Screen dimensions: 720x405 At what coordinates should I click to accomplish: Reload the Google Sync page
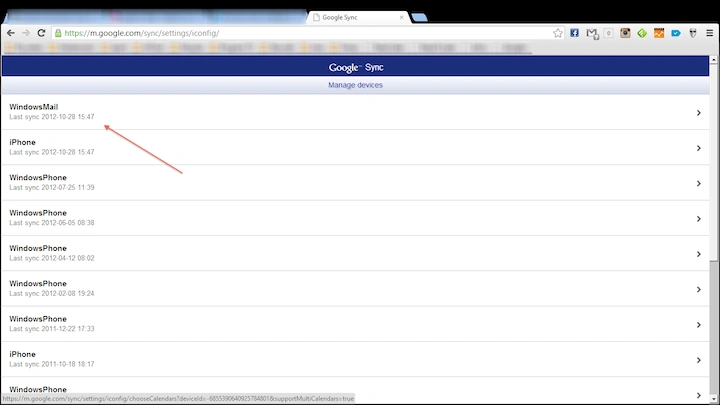tap(41, 33)
